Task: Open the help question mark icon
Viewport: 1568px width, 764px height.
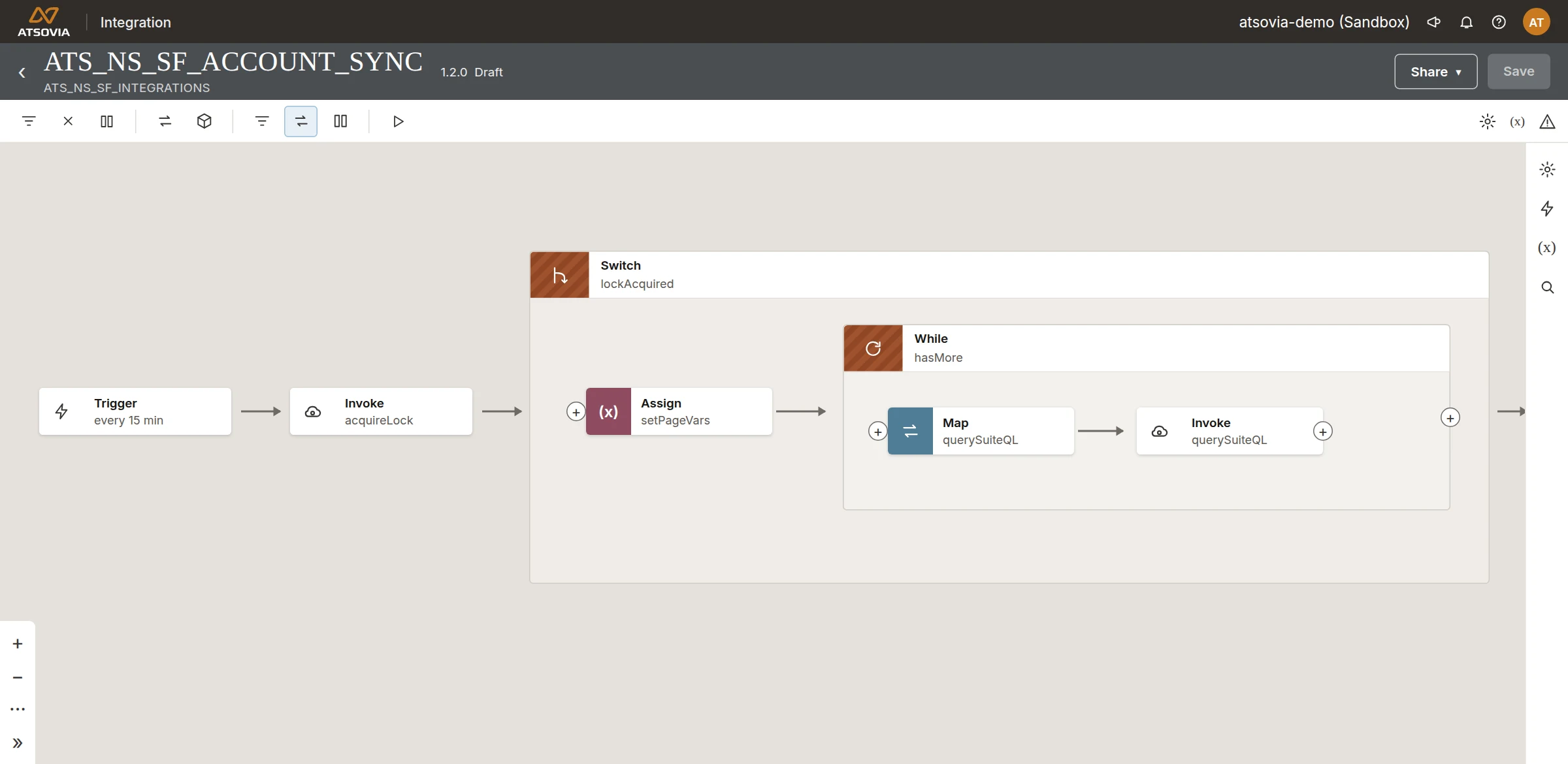Action: point(1499,22)
